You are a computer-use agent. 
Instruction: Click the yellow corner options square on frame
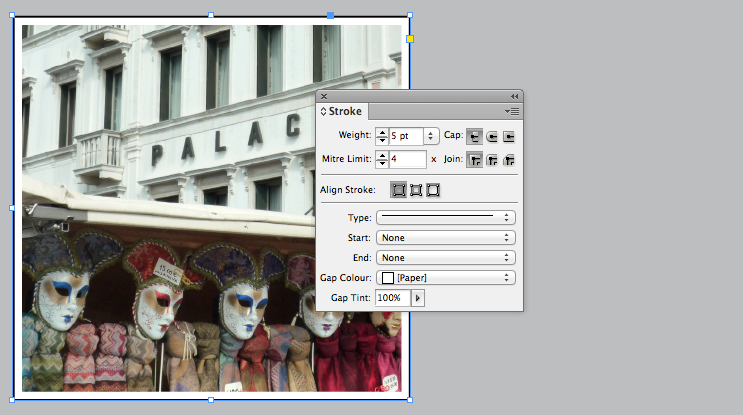pos(410,39)
